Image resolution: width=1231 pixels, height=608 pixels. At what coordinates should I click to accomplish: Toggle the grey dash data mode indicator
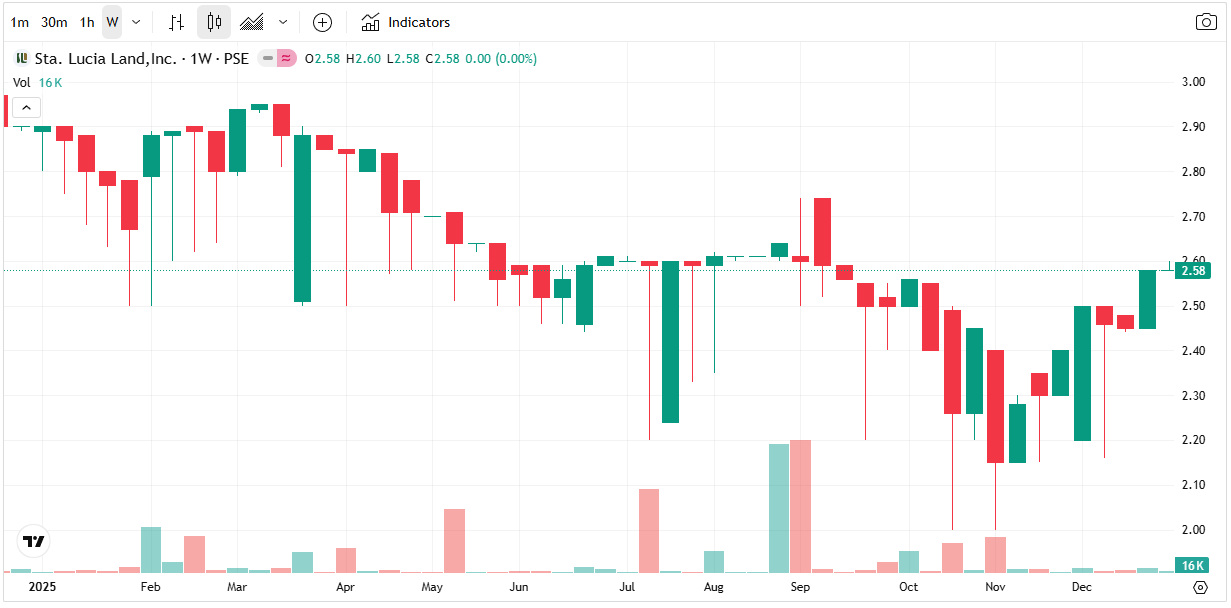pos(267,59)
